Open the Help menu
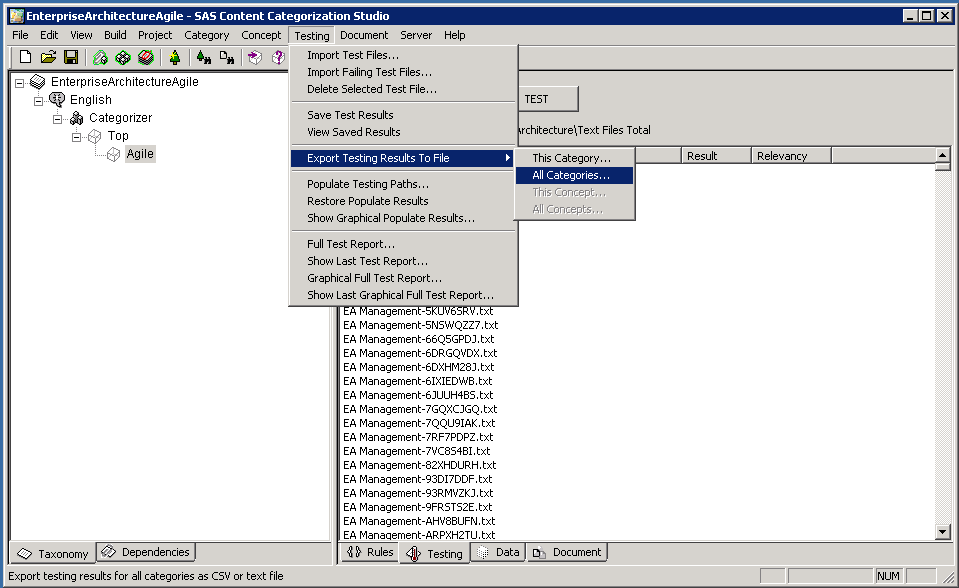Screen dimensions: 959x588 tap(454, 35)
